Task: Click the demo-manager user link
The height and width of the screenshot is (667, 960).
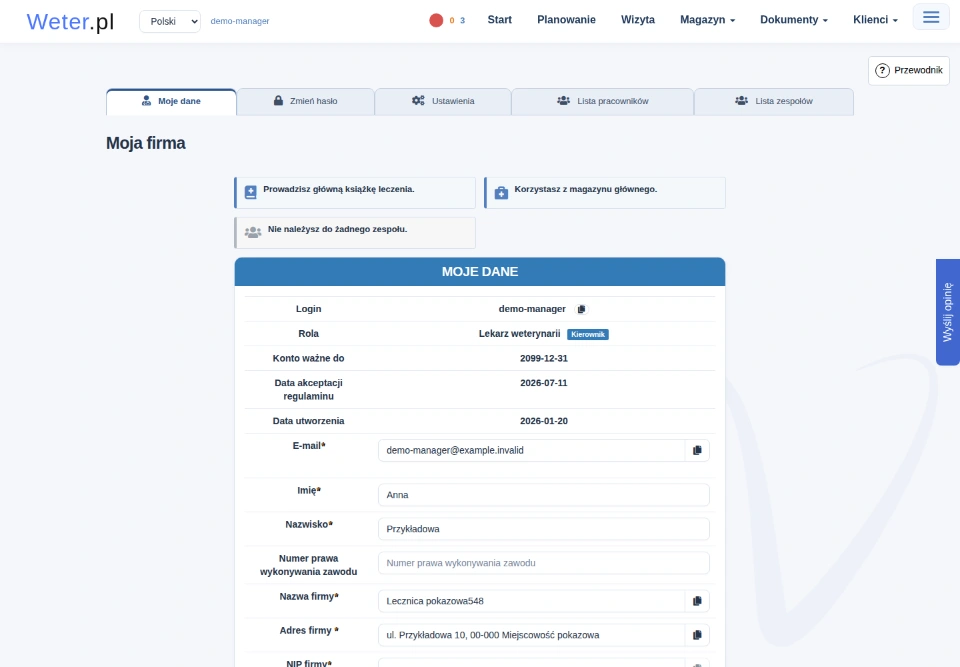Action: pyautogui.click(x=240, y=21)
